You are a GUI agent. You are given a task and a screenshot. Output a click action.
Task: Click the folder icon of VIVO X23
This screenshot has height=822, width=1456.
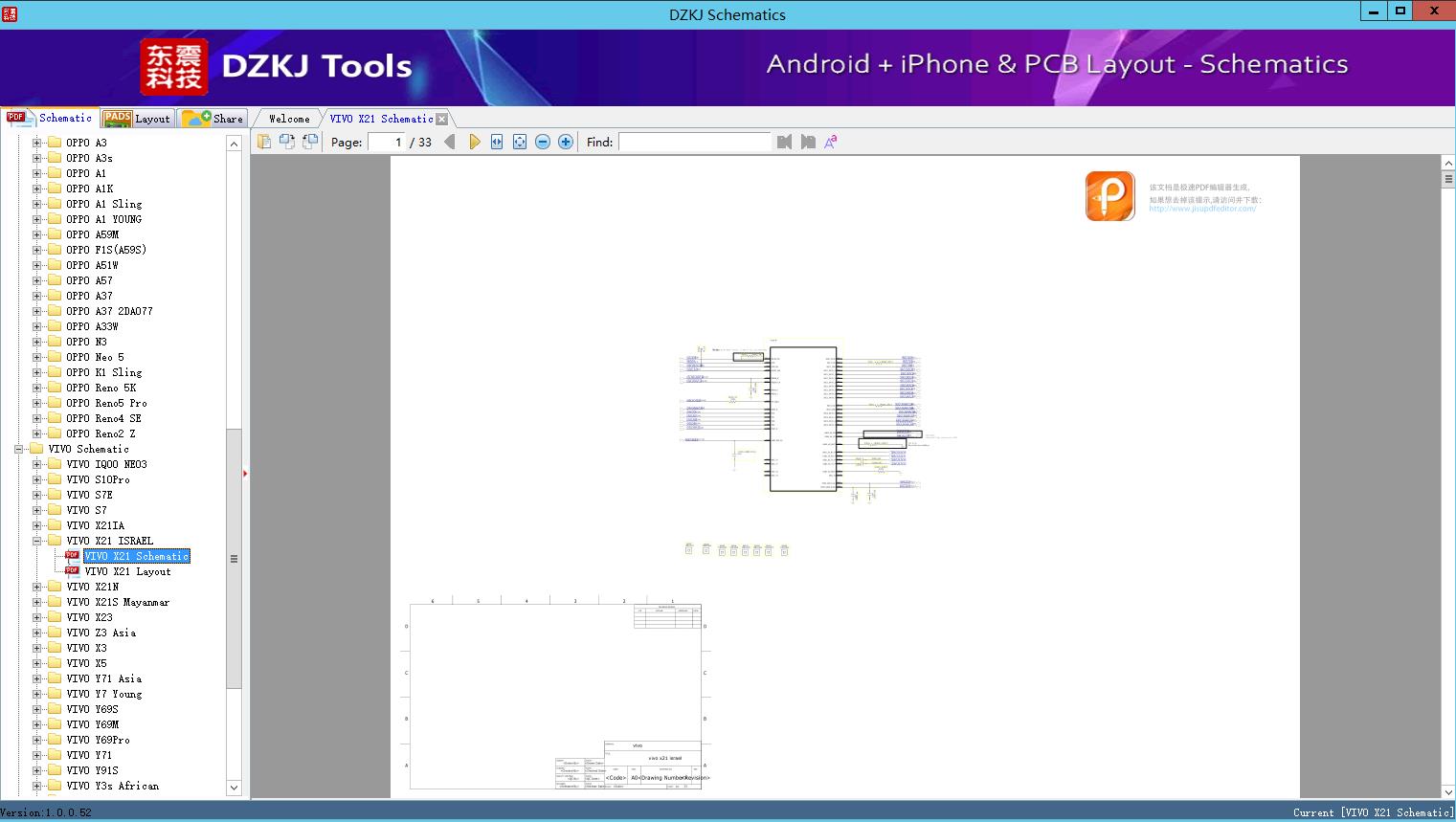coord(55,617)
